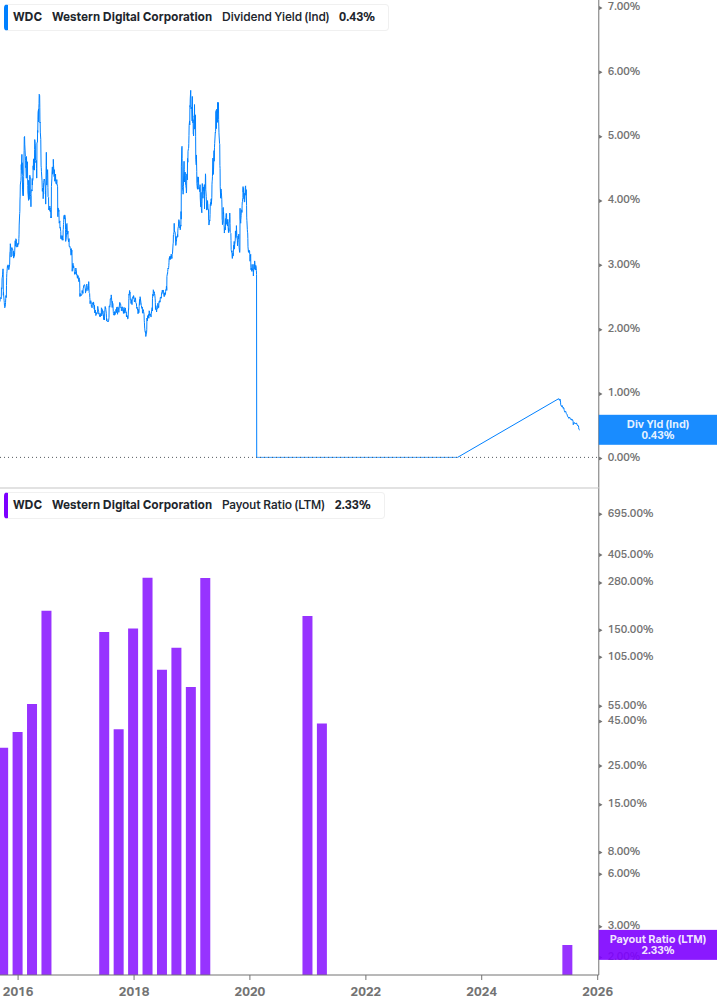
Task: Click the 2024 label on the time axis
Action: [482, 991]
